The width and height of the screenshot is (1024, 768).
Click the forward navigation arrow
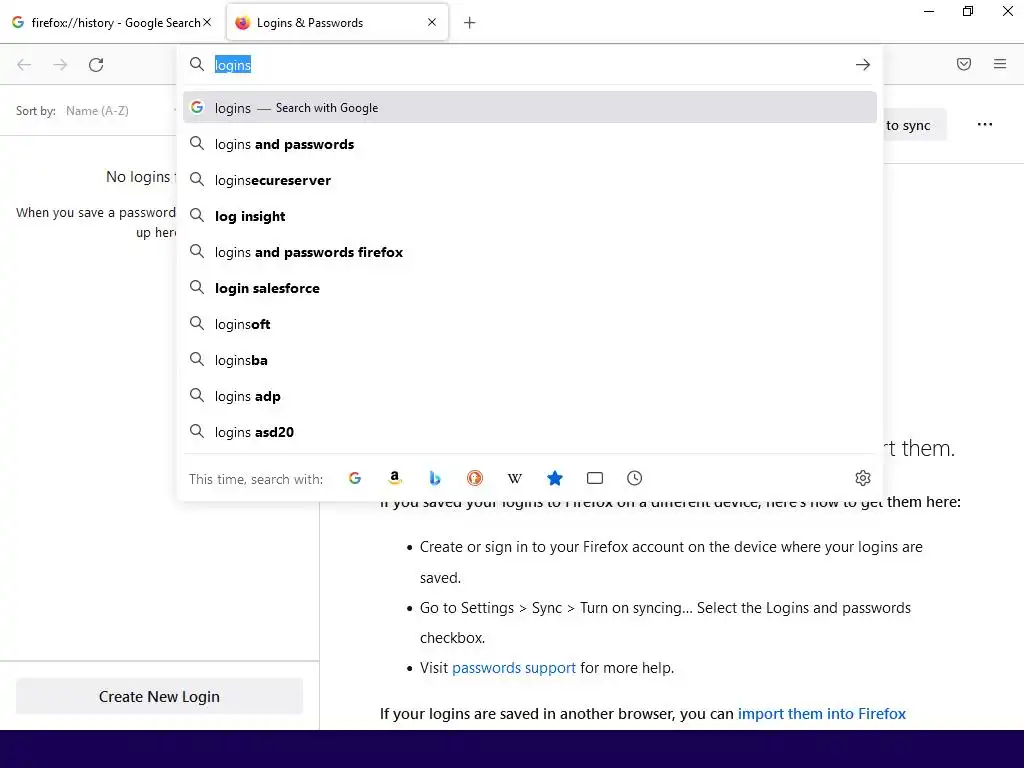(60, 65)
